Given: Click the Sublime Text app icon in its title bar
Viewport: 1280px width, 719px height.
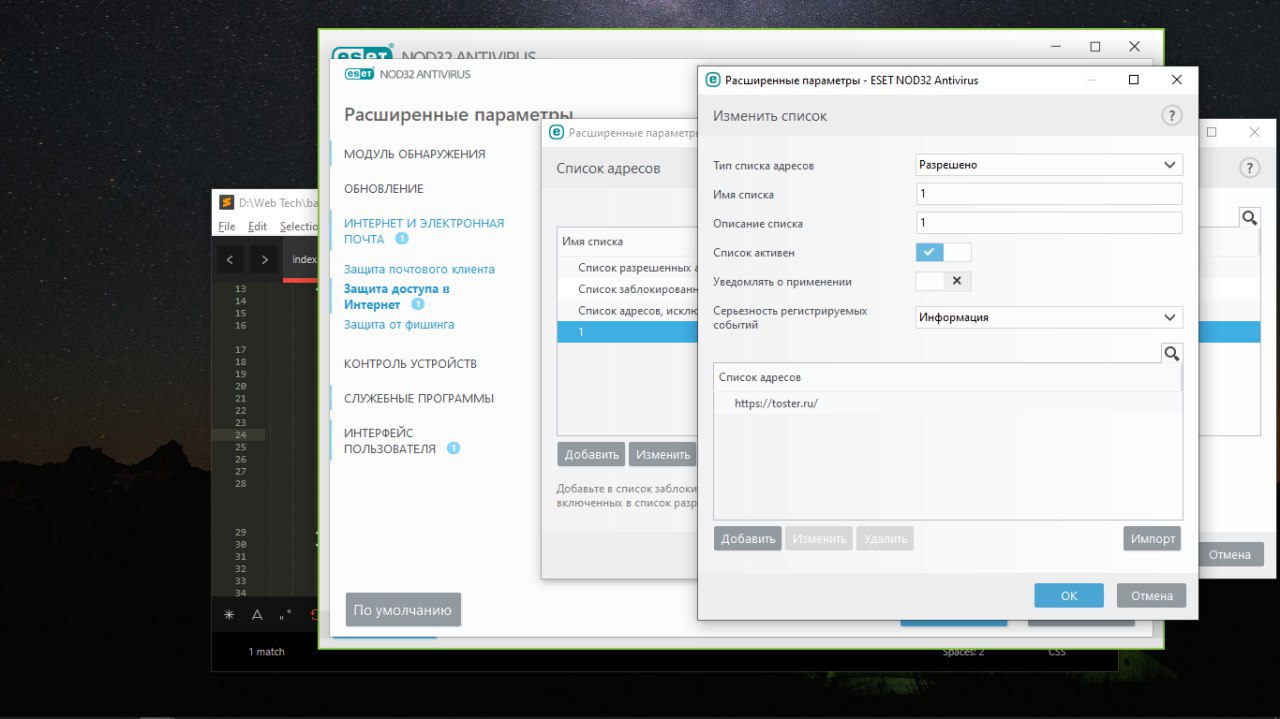Looking at the screenshot, I should pos(226,202).
